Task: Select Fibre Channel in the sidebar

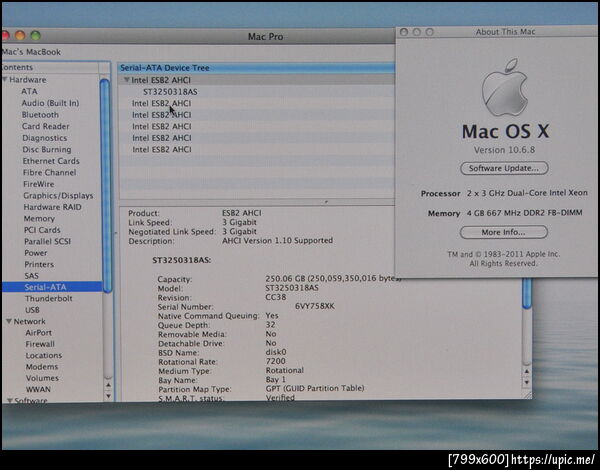Action: point(49,172)
